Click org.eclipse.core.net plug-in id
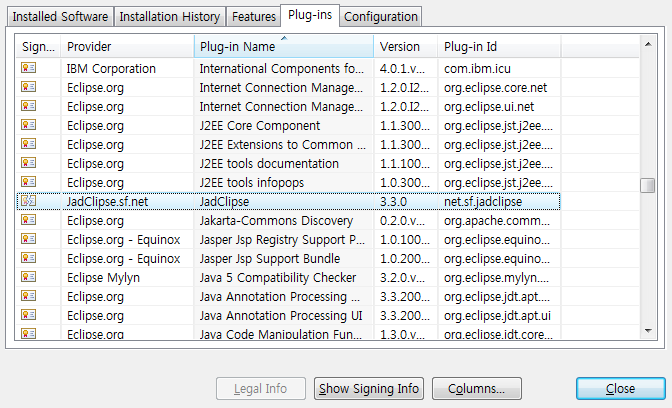This screenshot has height=408, width=672. click(x=495, y=87)
